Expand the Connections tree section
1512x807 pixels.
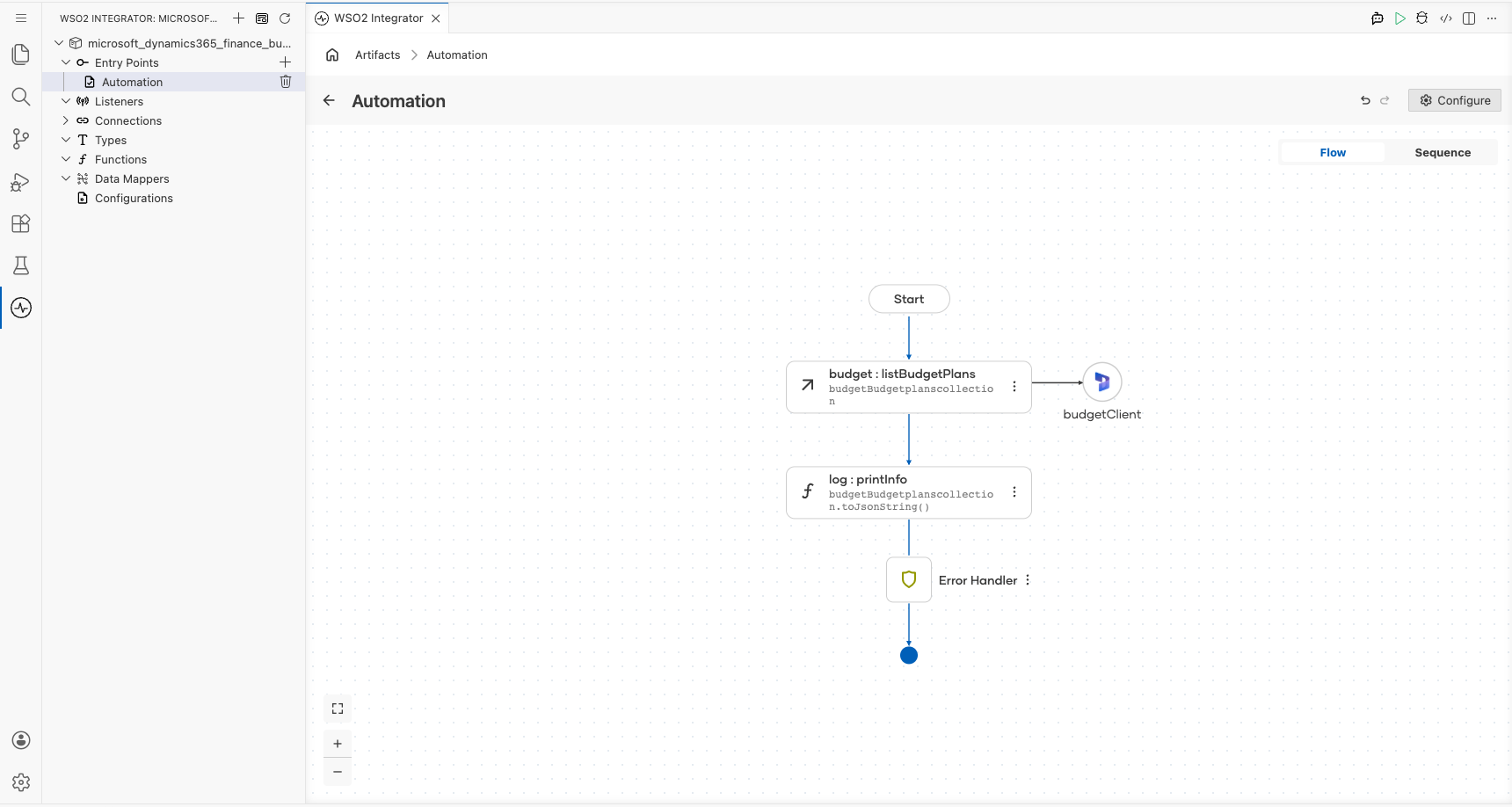66,120
